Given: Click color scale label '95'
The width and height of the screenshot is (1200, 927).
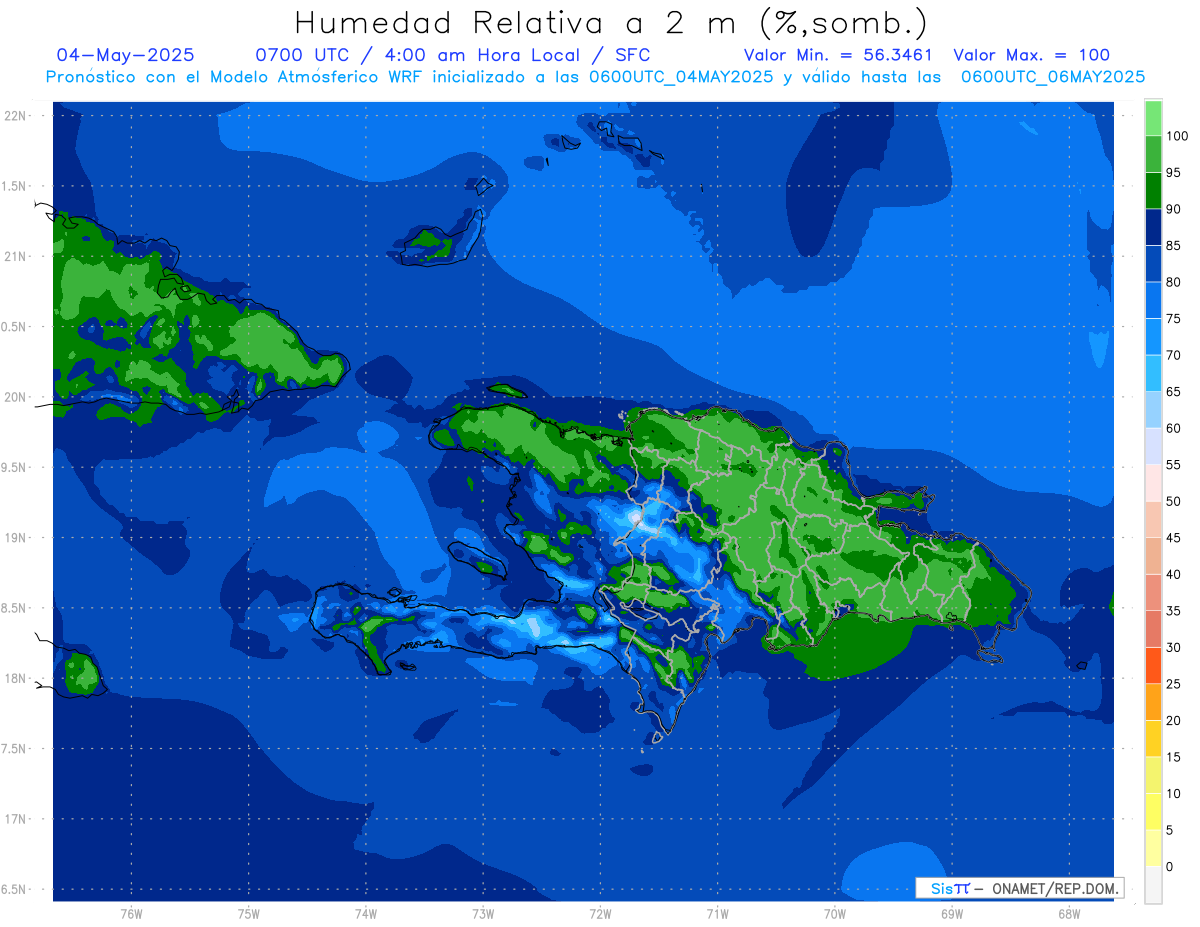Looking at the screenshot, I should 1173,173.
